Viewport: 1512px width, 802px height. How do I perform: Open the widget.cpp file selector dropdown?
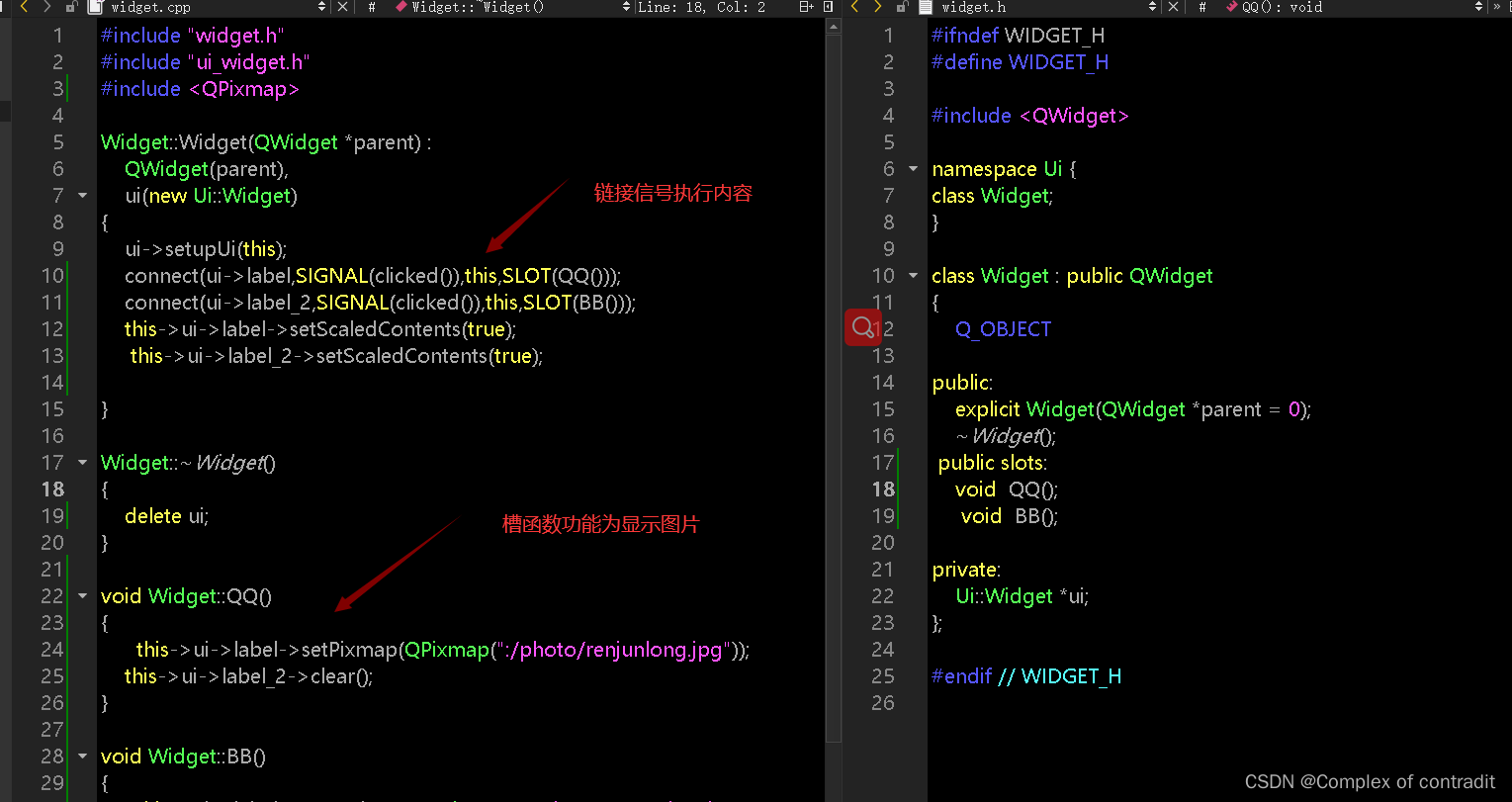pyautogui.click(x=321, y=6)
